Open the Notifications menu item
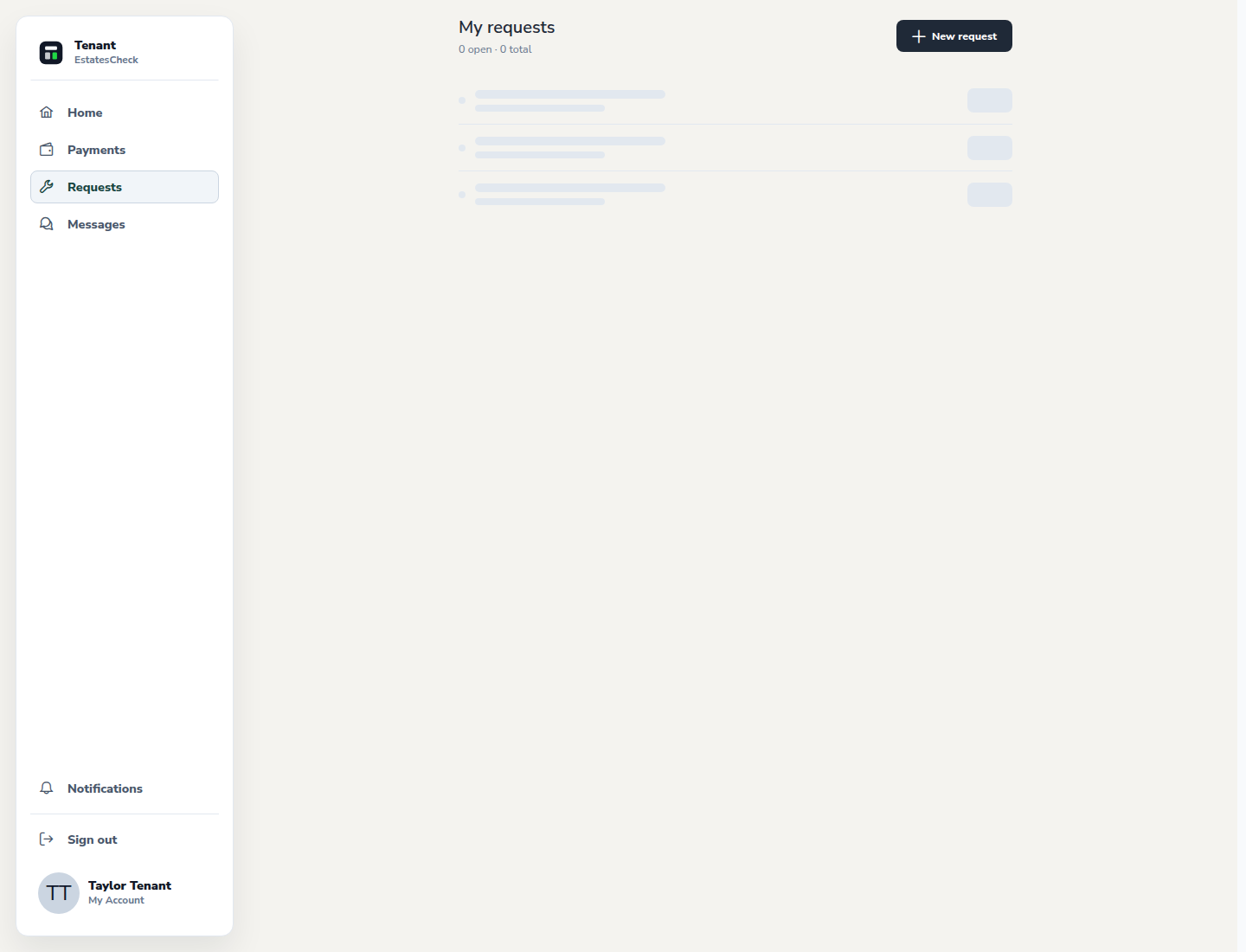Image resolution: width=1246 pixels, height=952 pixels. [x=125, y=788]
